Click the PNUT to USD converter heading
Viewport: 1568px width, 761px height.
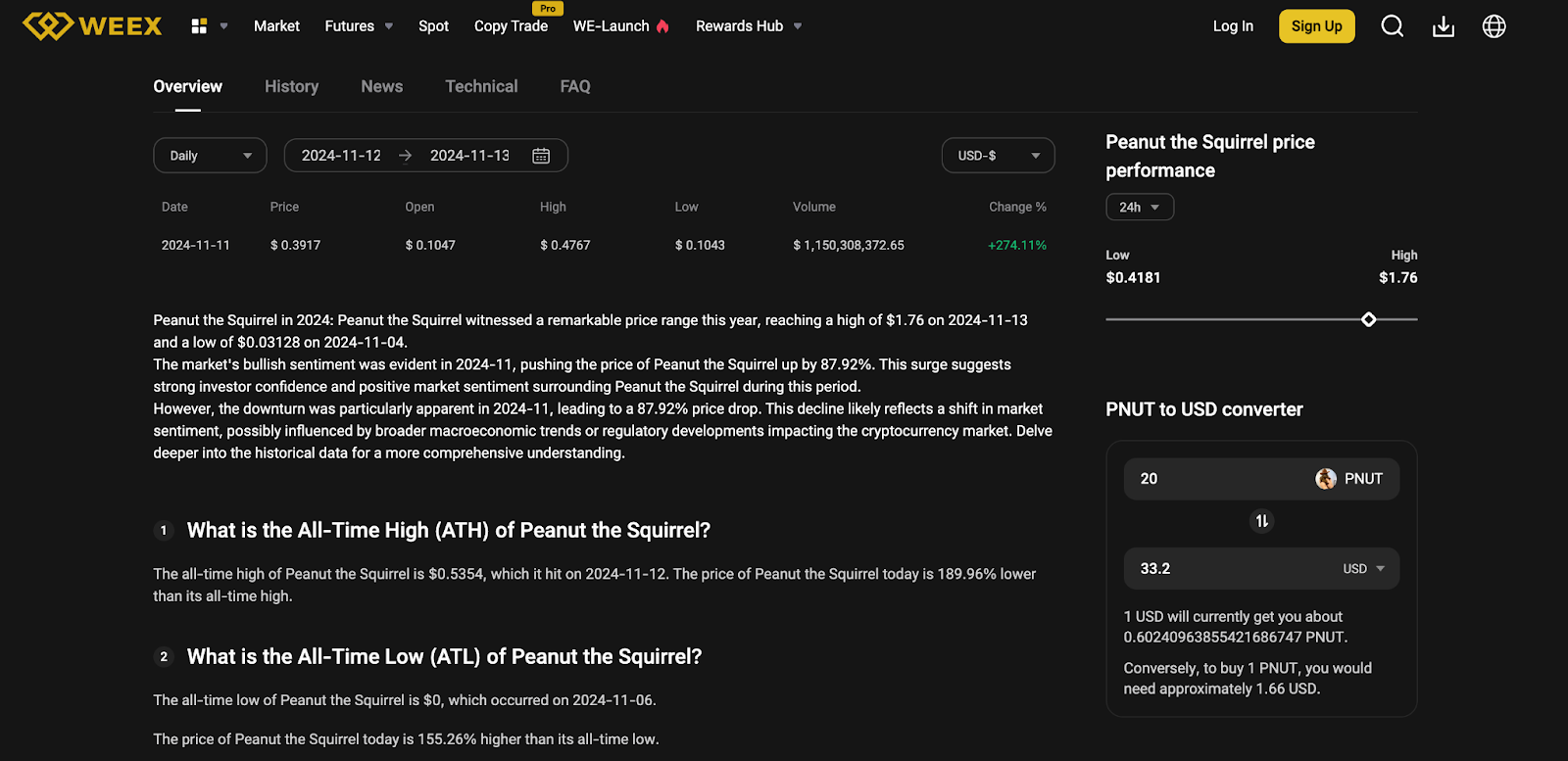click(x=1204, y=409)
